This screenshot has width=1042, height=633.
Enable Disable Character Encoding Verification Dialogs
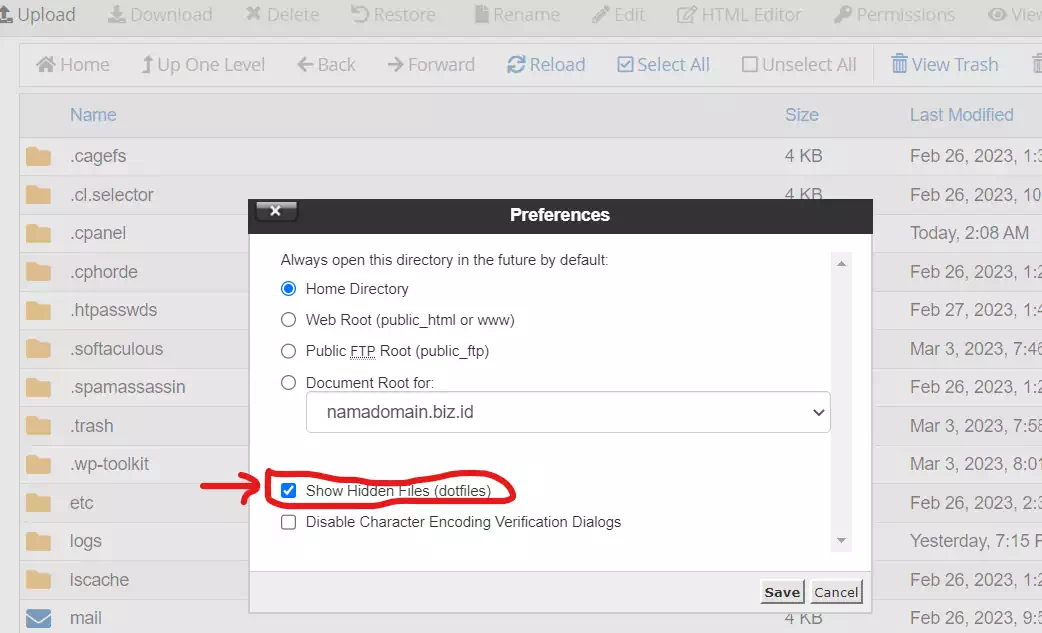point(288,522)
